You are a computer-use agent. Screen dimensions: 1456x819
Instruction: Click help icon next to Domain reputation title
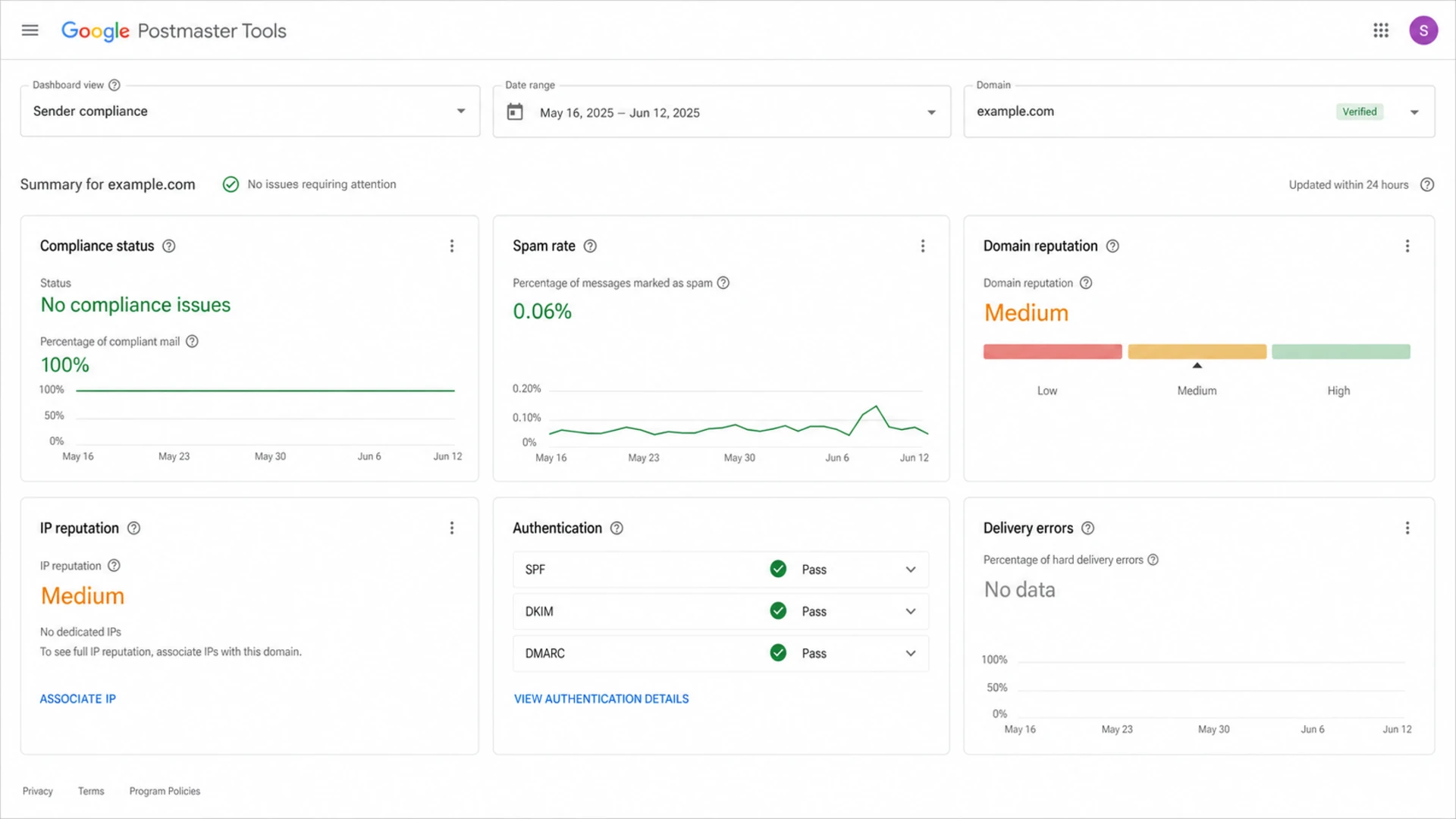click(x=1112, y=246)
